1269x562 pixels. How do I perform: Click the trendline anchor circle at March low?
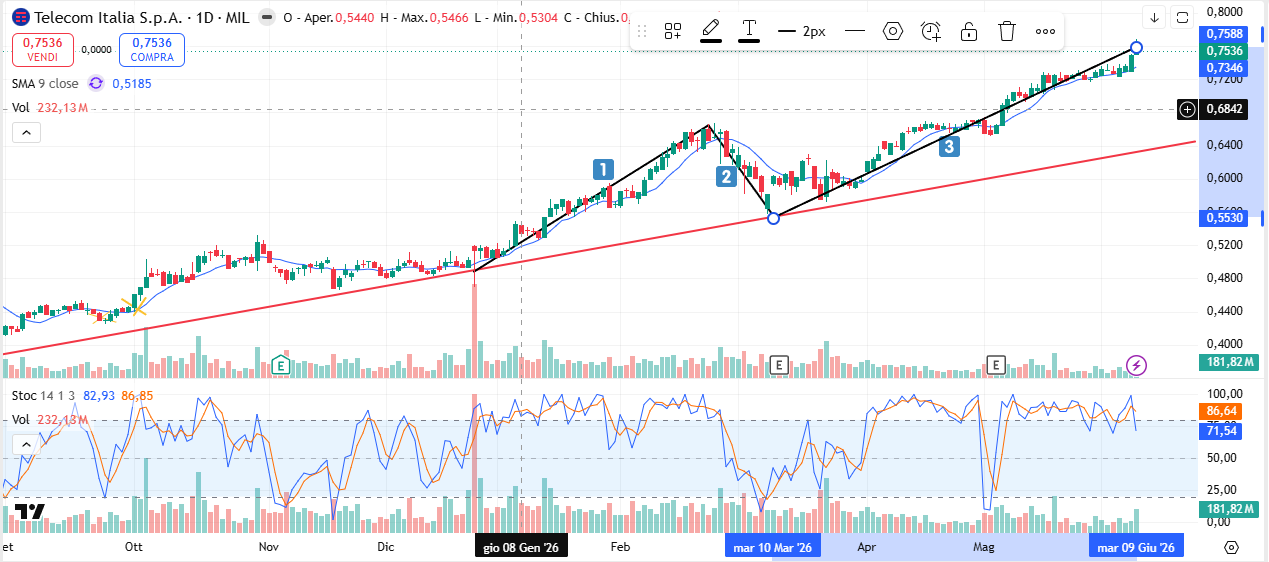[x=773, y=217]
